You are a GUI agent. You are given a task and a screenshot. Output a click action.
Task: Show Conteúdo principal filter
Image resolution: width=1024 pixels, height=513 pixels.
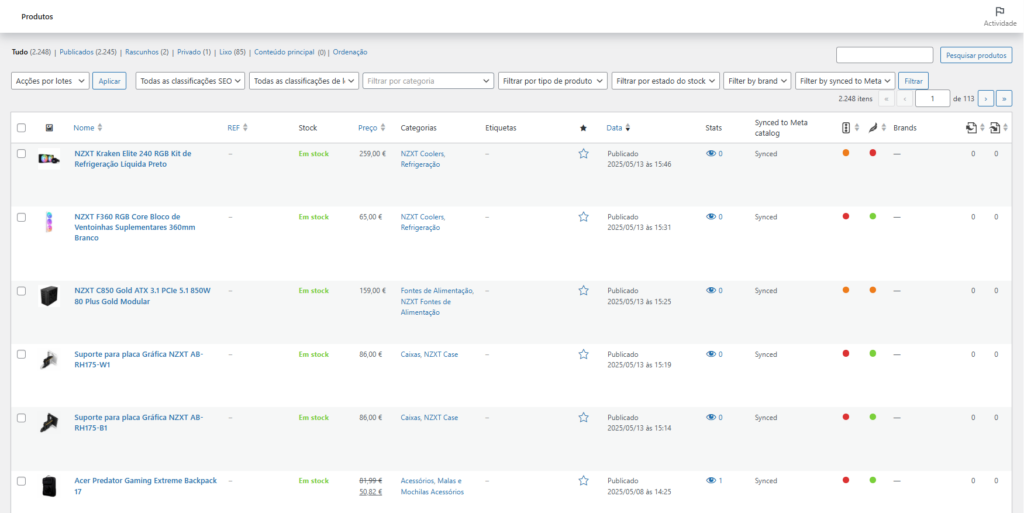[284, 52]
